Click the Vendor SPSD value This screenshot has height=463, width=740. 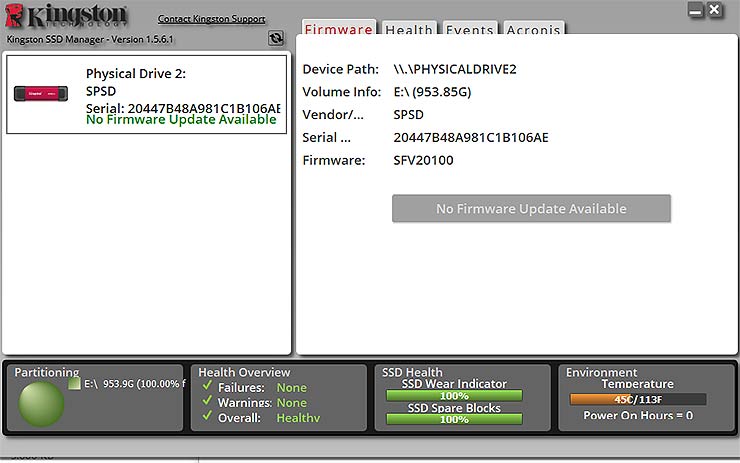tap(408, 115)
